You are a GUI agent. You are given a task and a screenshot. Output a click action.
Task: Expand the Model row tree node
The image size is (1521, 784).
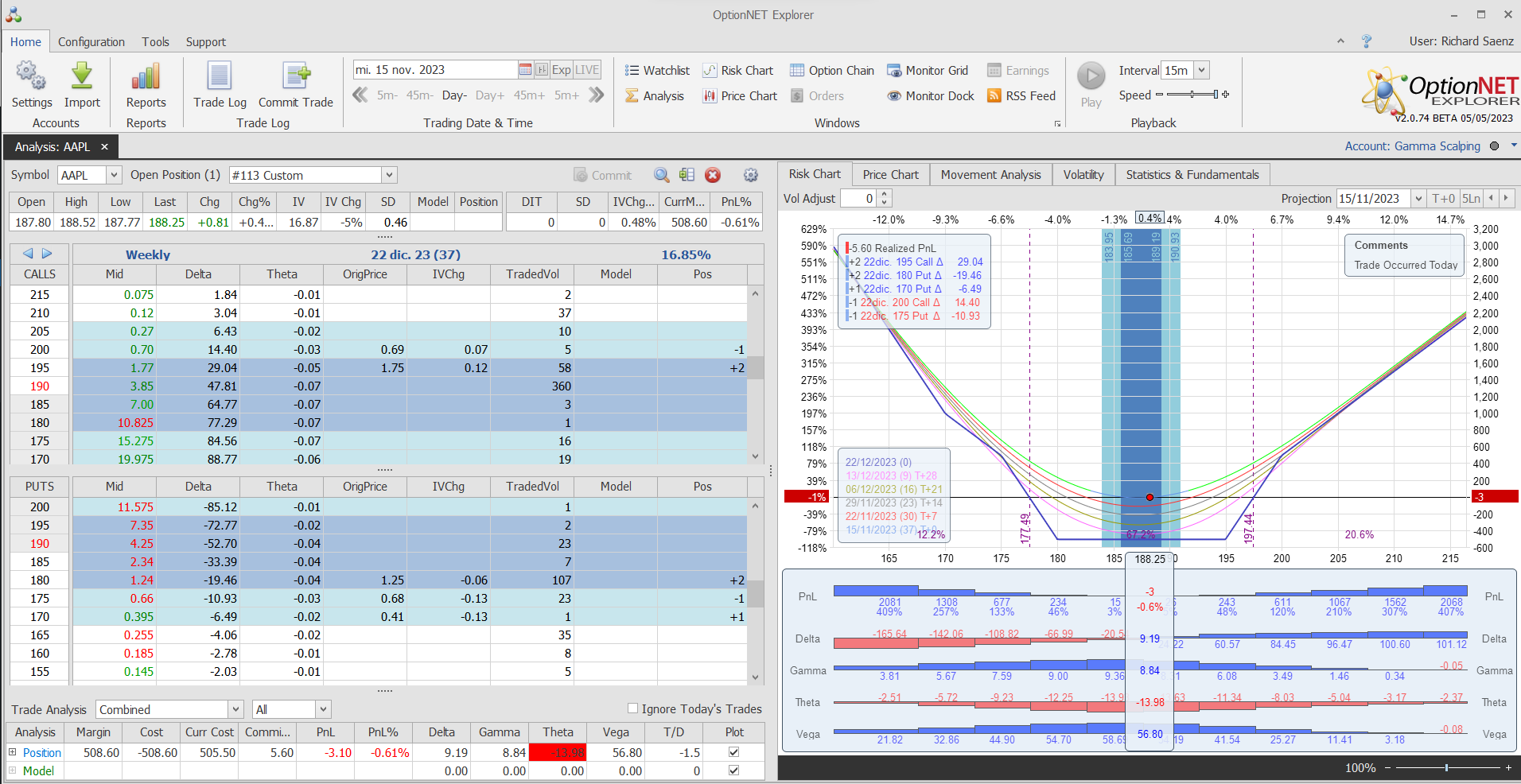click(13, 770)
